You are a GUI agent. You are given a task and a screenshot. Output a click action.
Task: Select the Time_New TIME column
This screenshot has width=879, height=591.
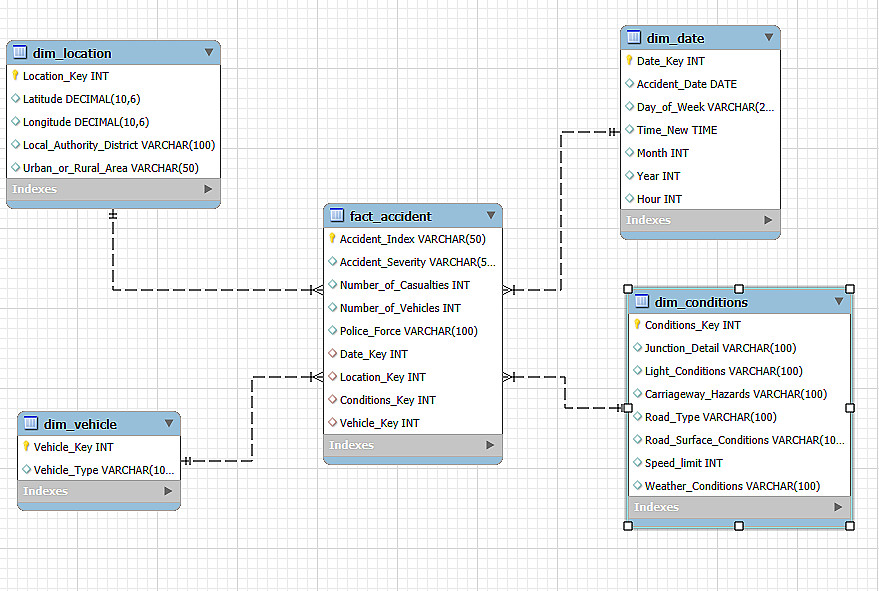700,130
